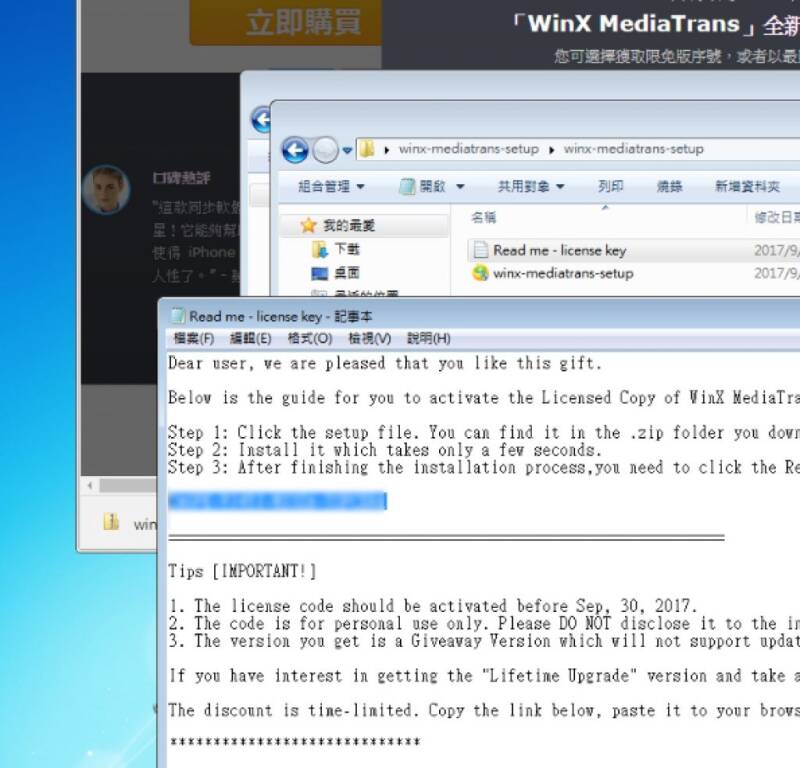Open the recent locations dropdown arrow in Explorer

coord(347,150)
